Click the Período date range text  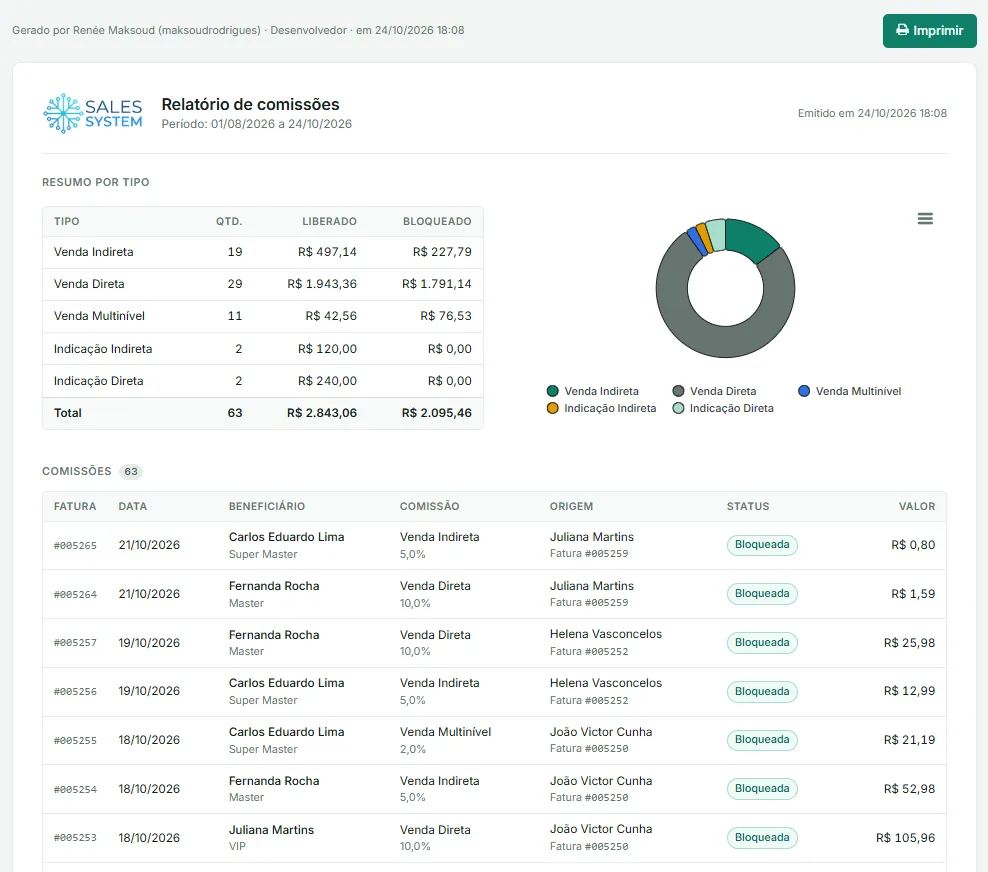point(256,124)
